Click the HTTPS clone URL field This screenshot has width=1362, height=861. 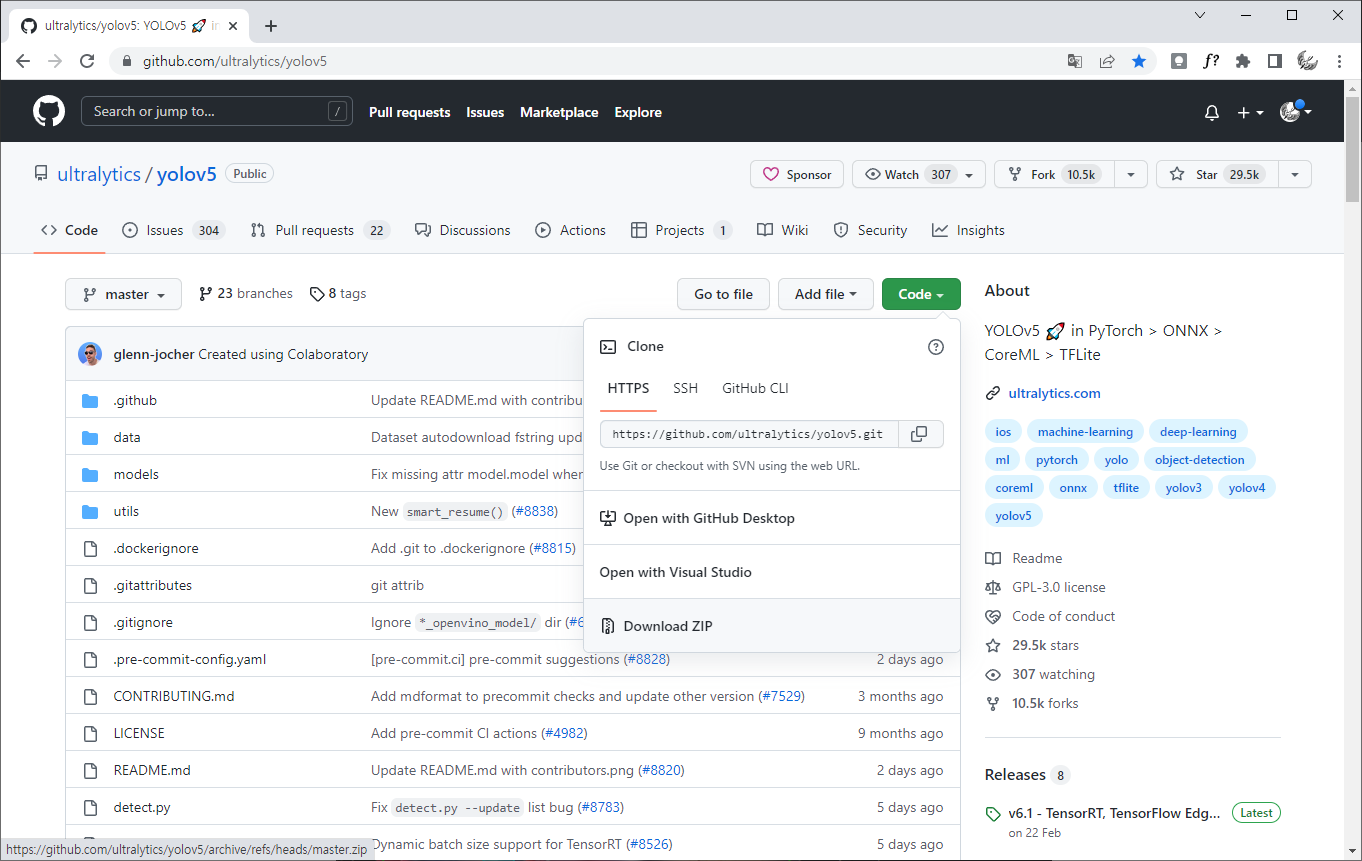[749, 434]
